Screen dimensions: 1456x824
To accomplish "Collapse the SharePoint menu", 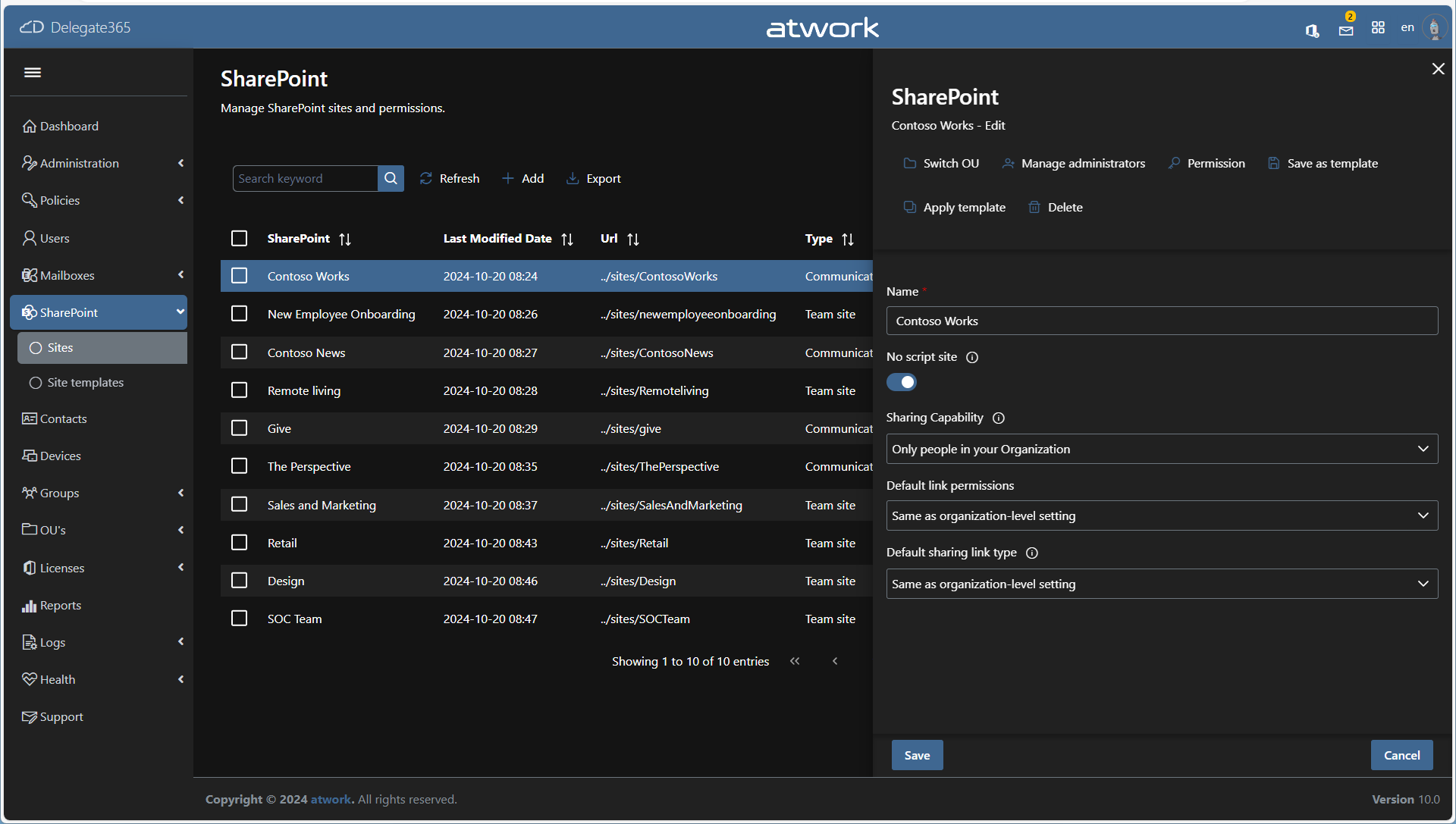I will [99, 312].
